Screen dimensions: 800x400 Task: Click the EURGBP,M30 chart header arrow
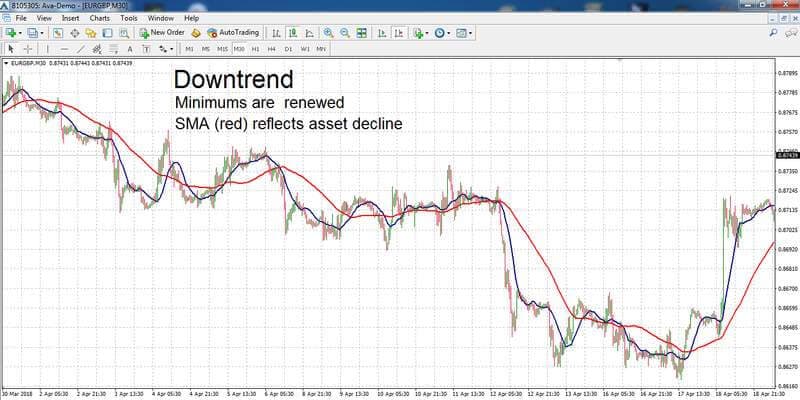(6, 63)
